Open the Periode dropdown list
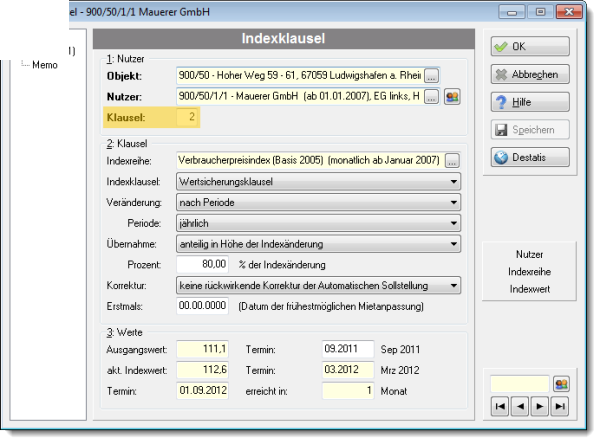600x443 pixels. [x=454, y=223]
